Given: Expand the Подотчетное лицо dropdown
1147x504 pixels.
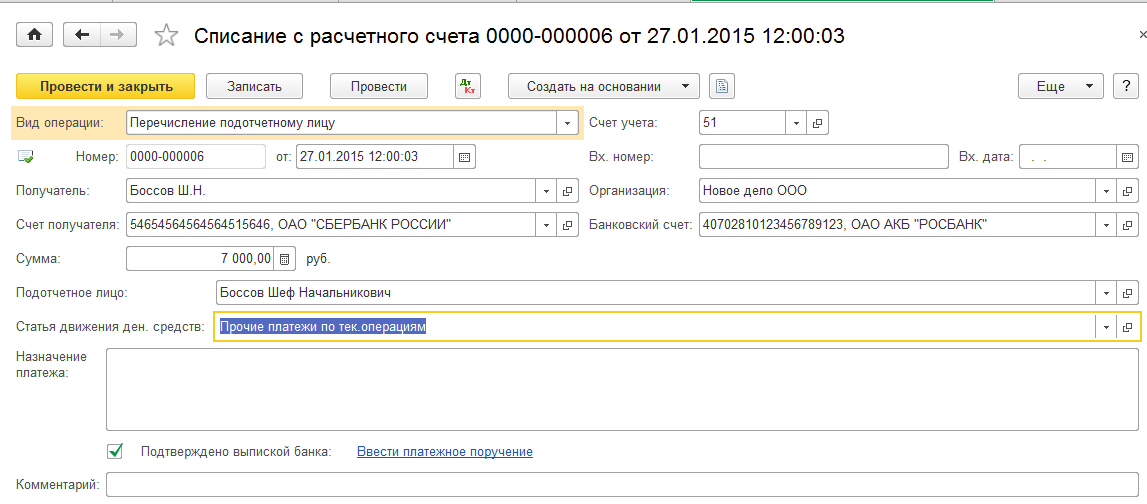Looking at the screenshot, I should coord(1106,293).
